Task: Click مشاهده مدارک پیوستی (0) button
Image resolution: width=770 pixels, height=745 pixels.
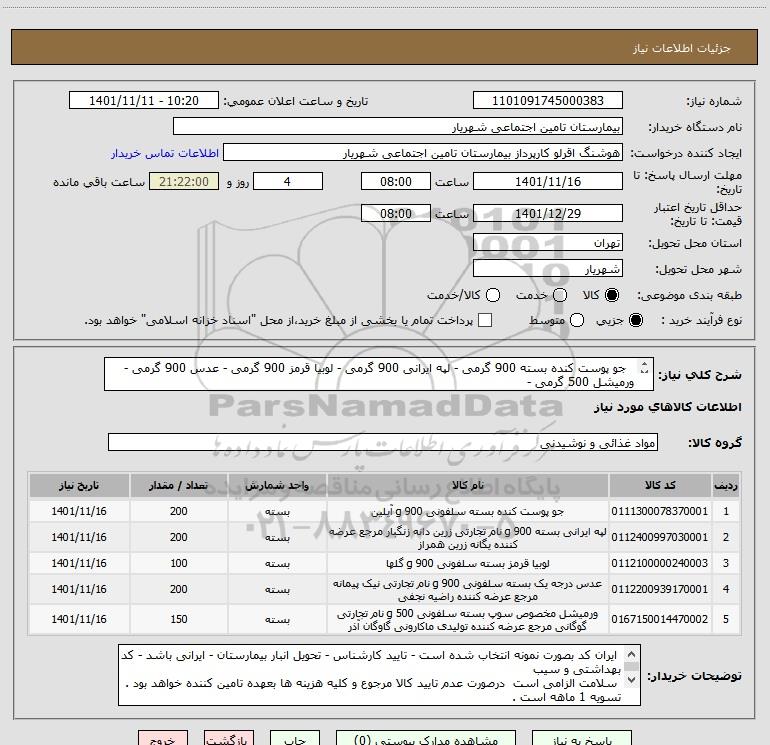Action: point(426,738)
